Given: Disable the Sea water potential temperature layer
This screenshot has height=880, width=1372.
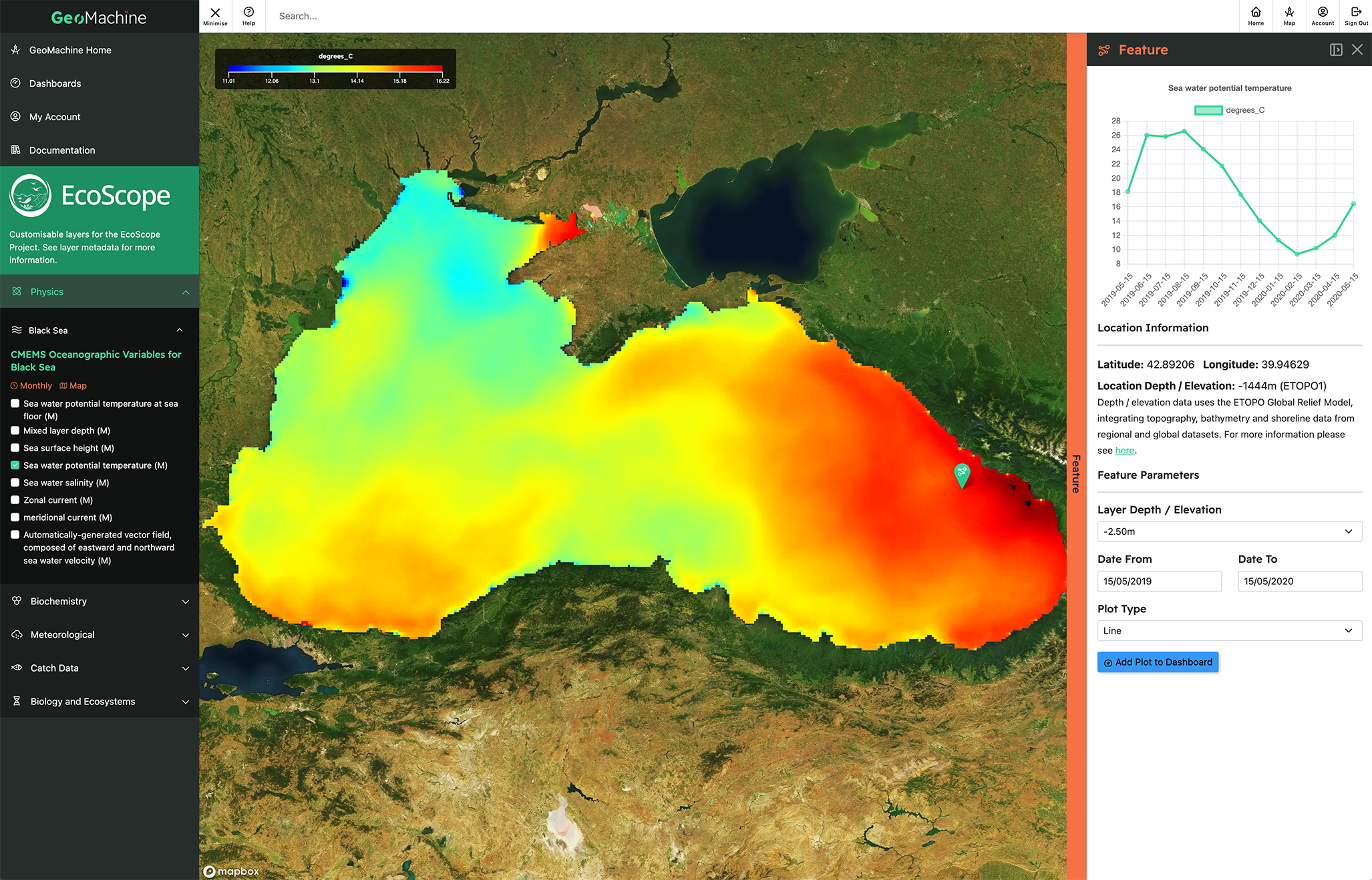Looking at the screenshot, I should tap(15, 465).
